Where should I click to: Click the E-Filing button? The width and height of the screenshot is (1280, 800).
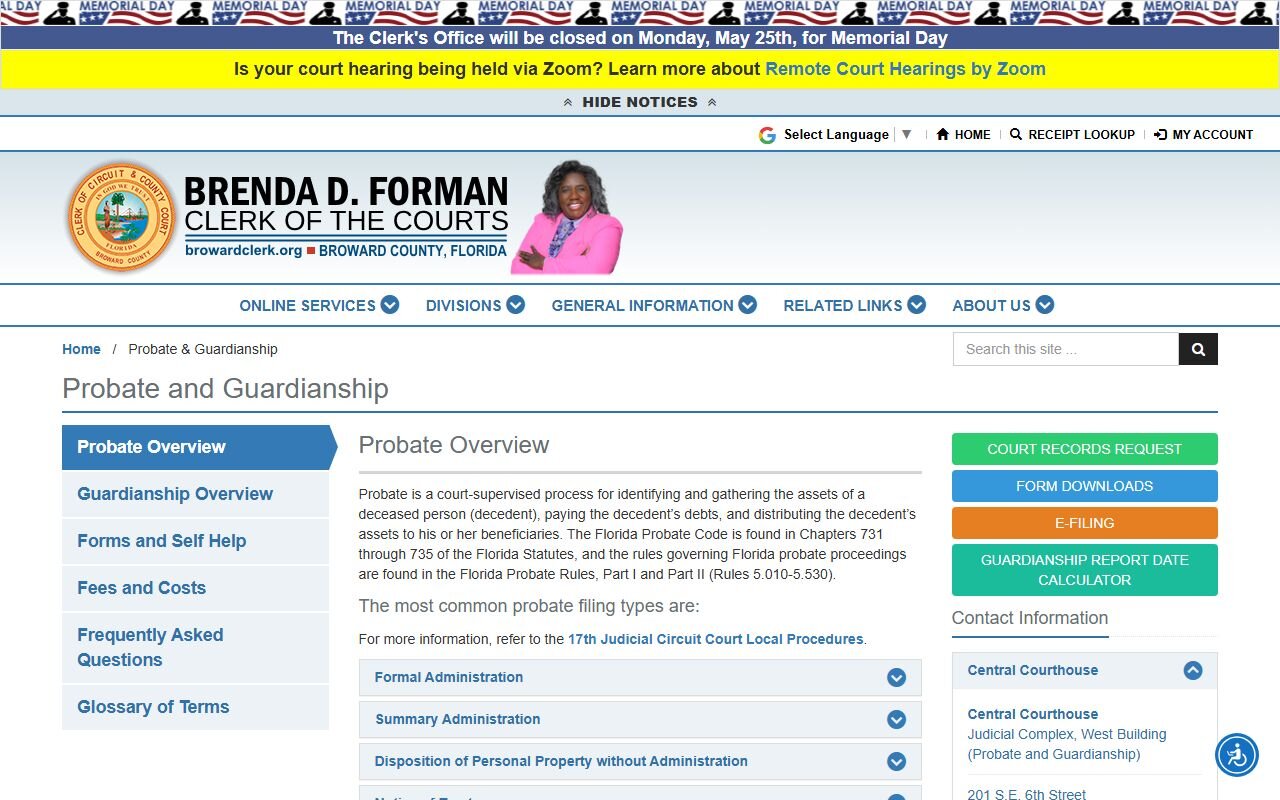click(x=1085, y=523)
